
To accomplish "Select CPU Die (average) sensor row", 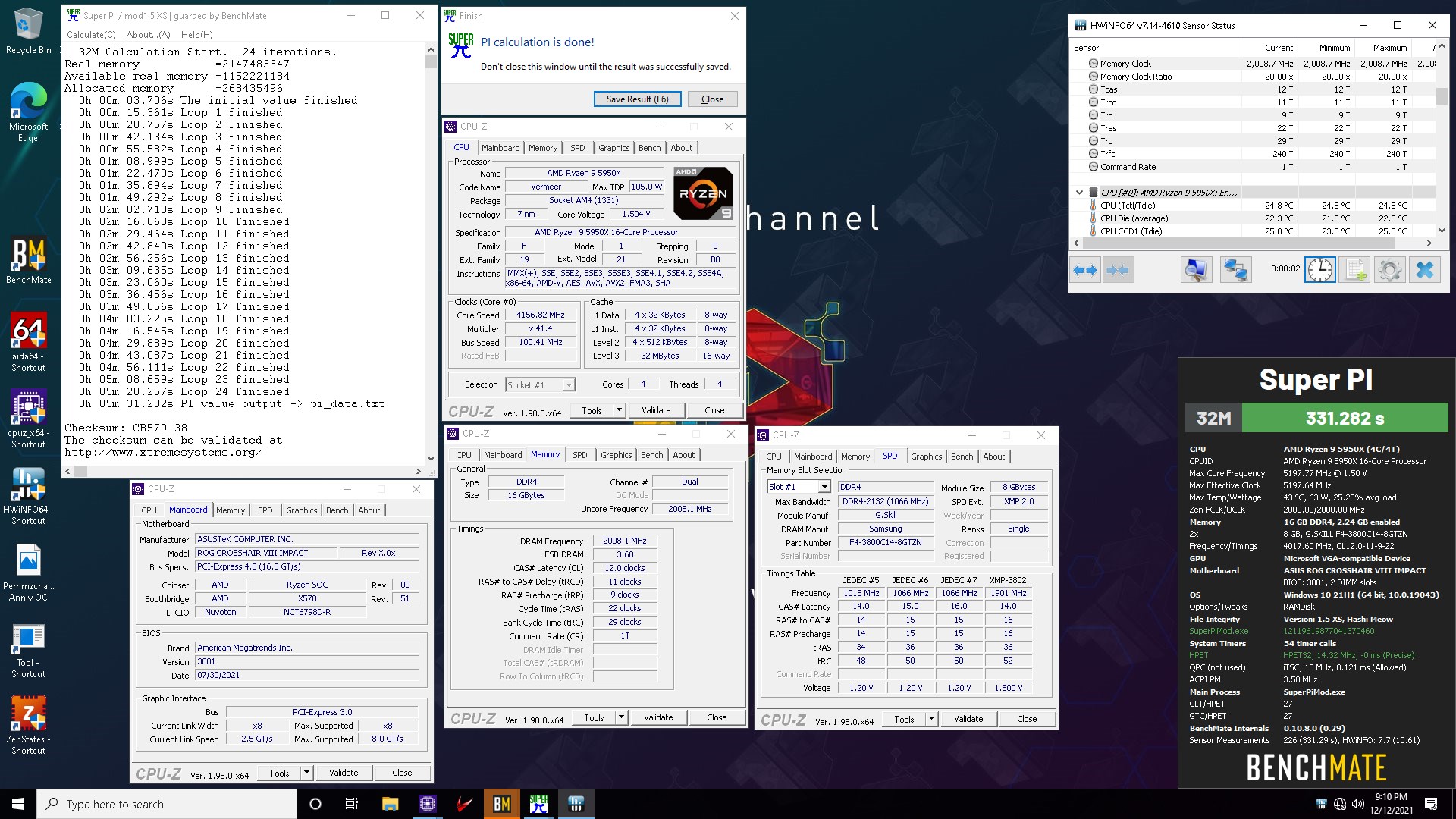I will tap(1254, 218).
